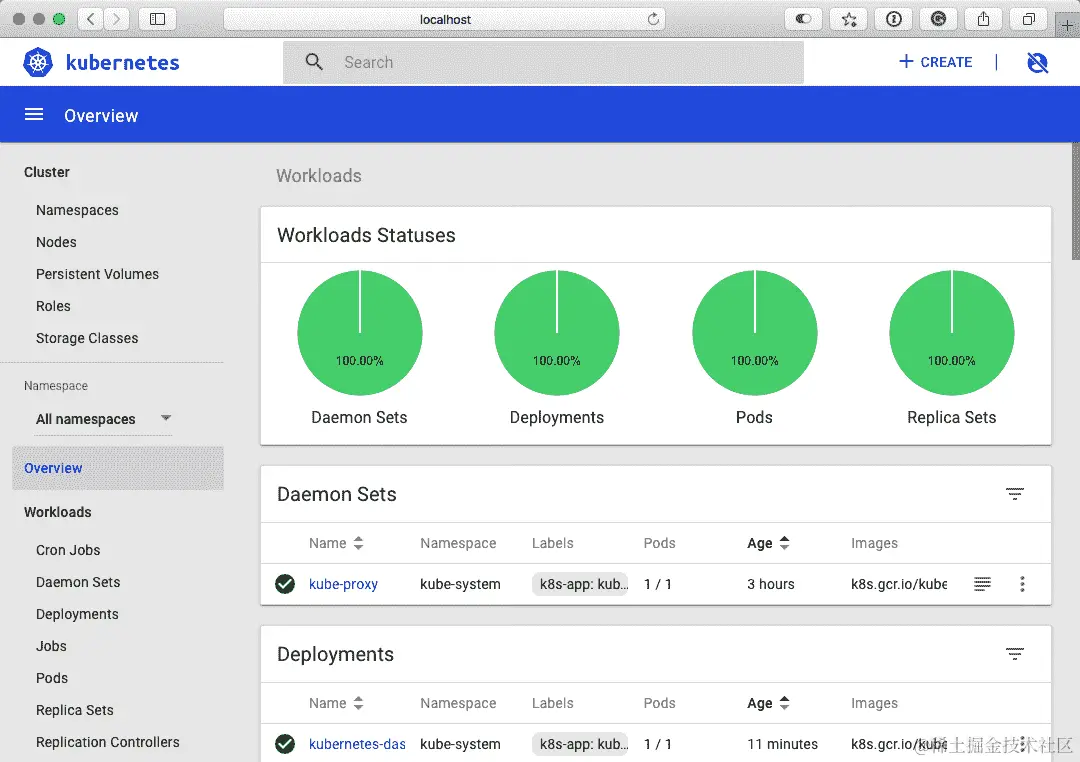The height and width of the screenshot is (762, 1080).
Task: Click the kubernetes-das green status checkmark
Action: [284, 743]
